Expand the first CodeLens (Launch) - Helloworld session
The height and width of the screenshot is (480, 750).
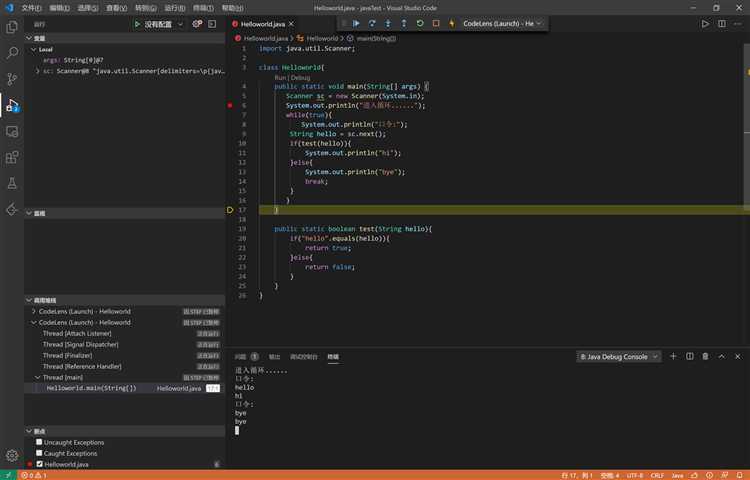pyautogui.click(x=33, y=311)
